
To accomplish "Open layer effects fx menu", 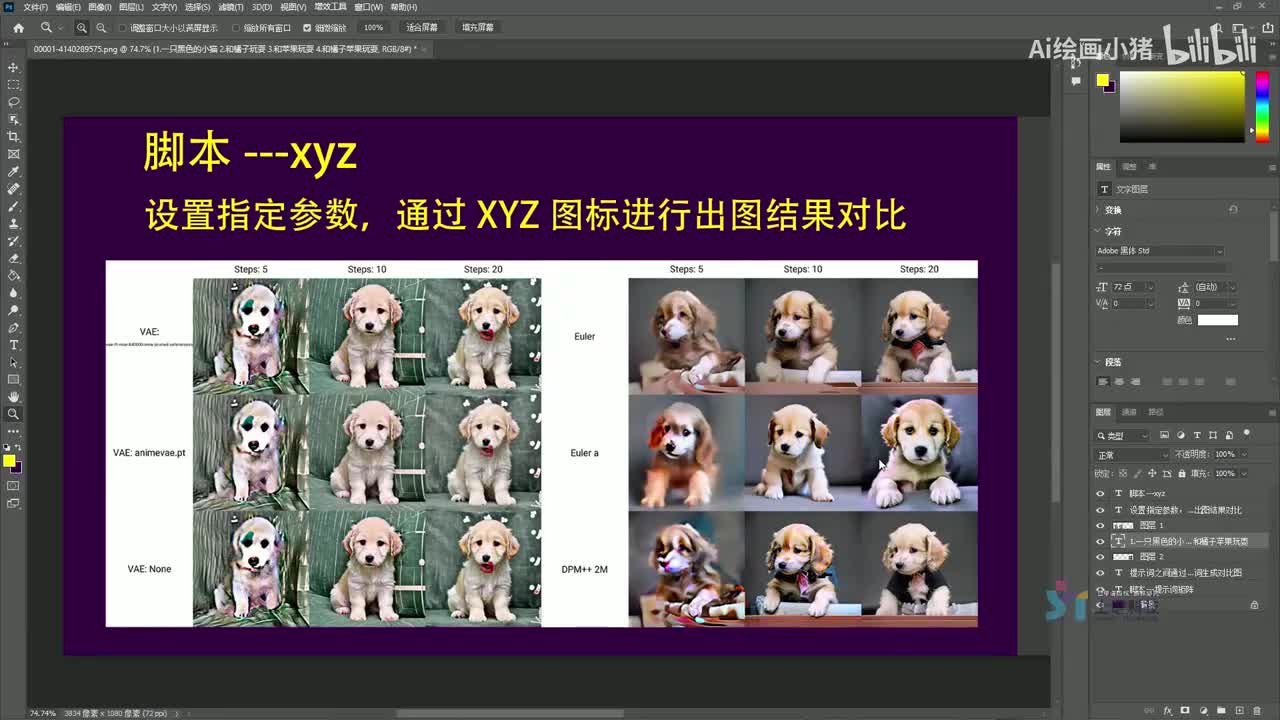I will click(1167, 711).
